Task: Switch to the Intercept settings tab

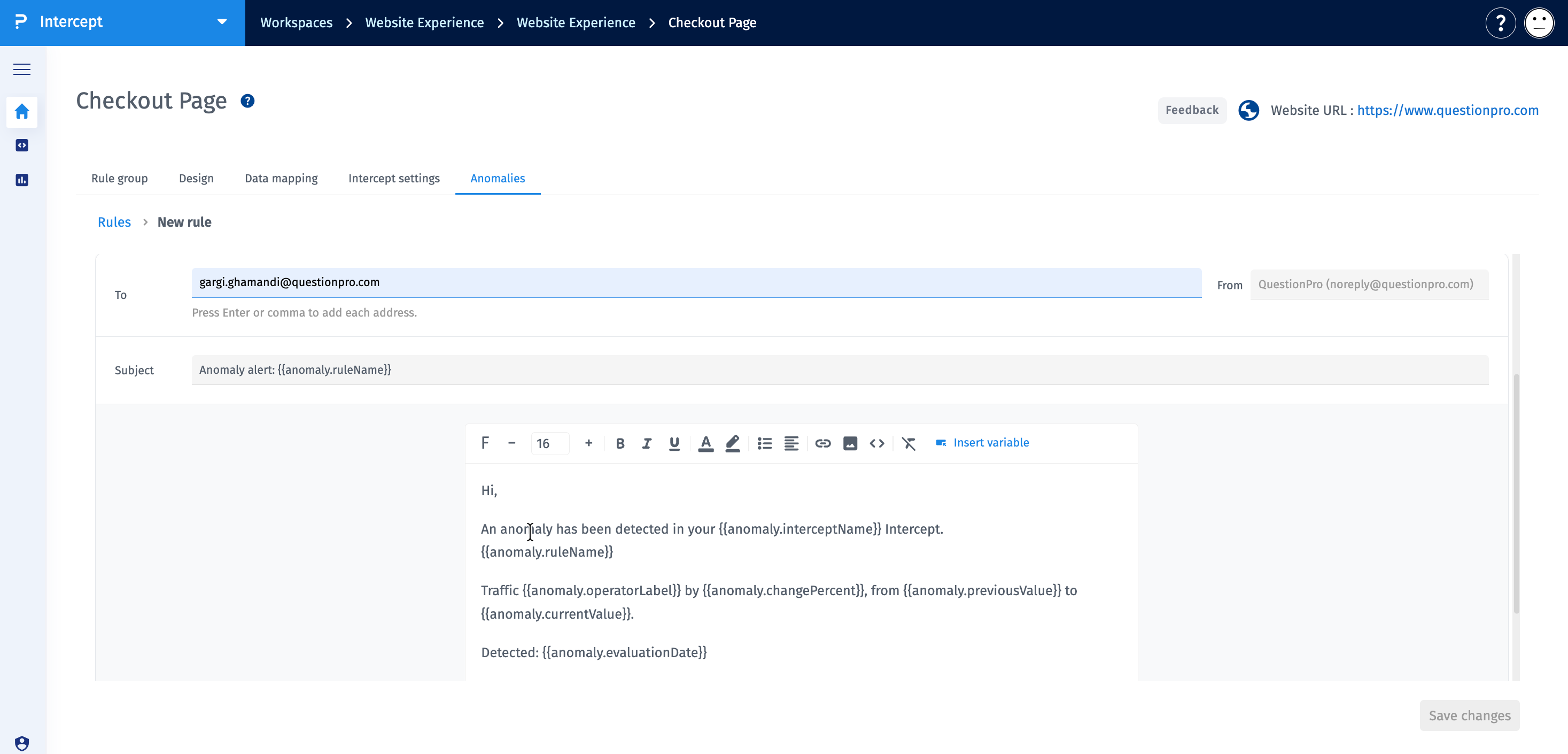Action: [394, 179]
